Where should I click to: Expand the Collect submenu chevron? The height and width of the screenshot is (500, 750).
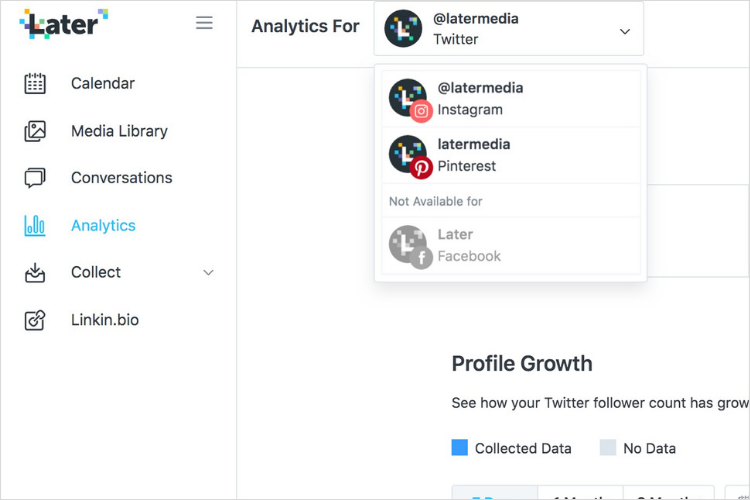coord(208,273)
